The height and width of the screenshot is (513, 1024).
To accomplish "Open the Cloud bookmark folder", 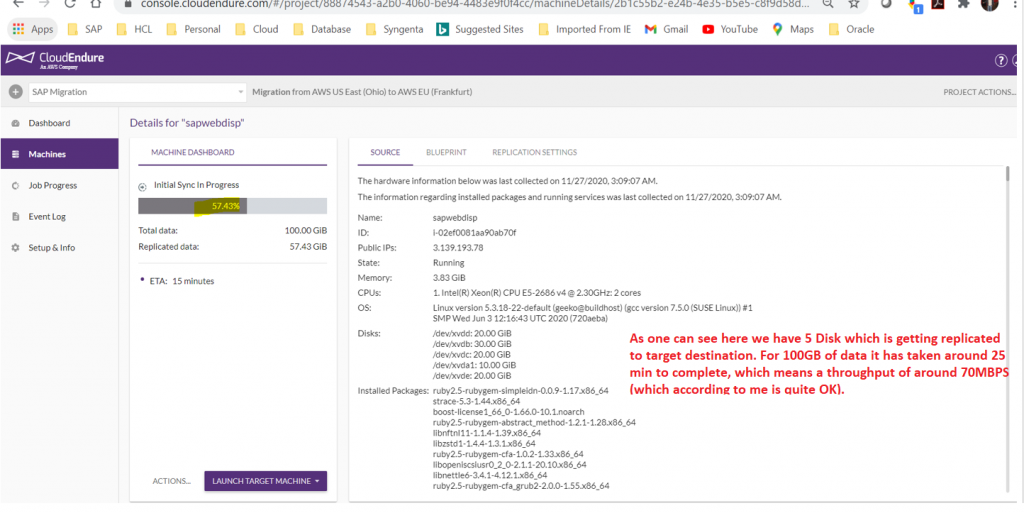I will 257,29.
